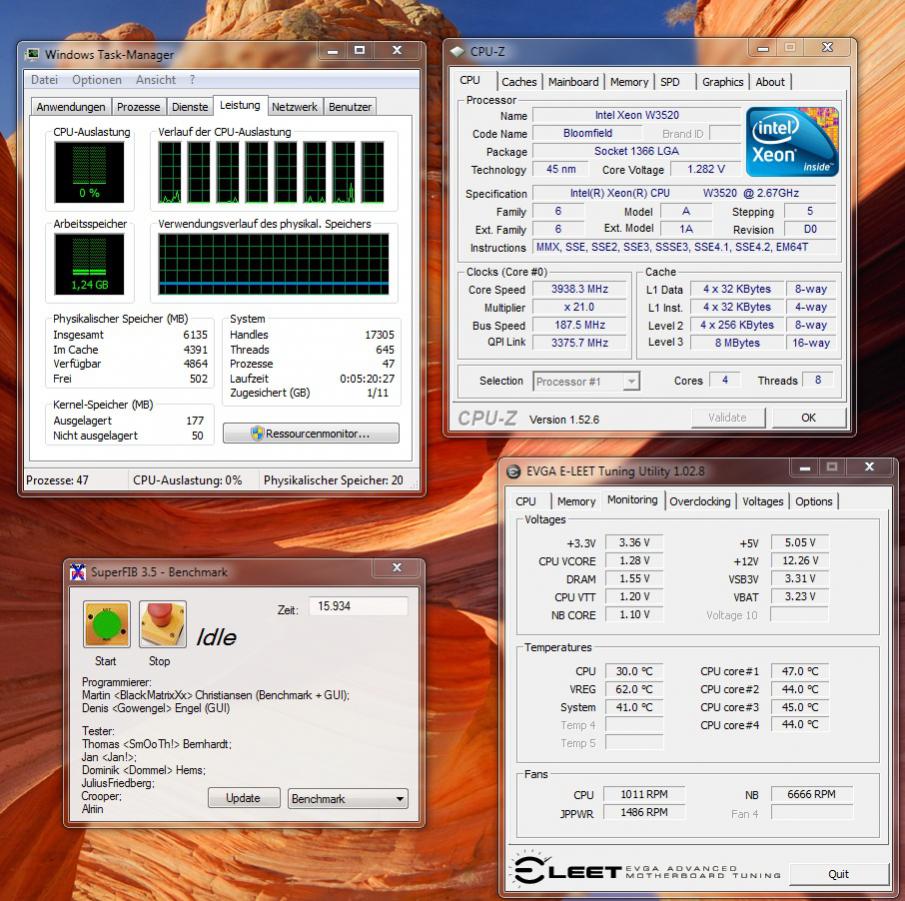Click the Validate button in CPU-Z
905x901 pixels.
[728, 417]
